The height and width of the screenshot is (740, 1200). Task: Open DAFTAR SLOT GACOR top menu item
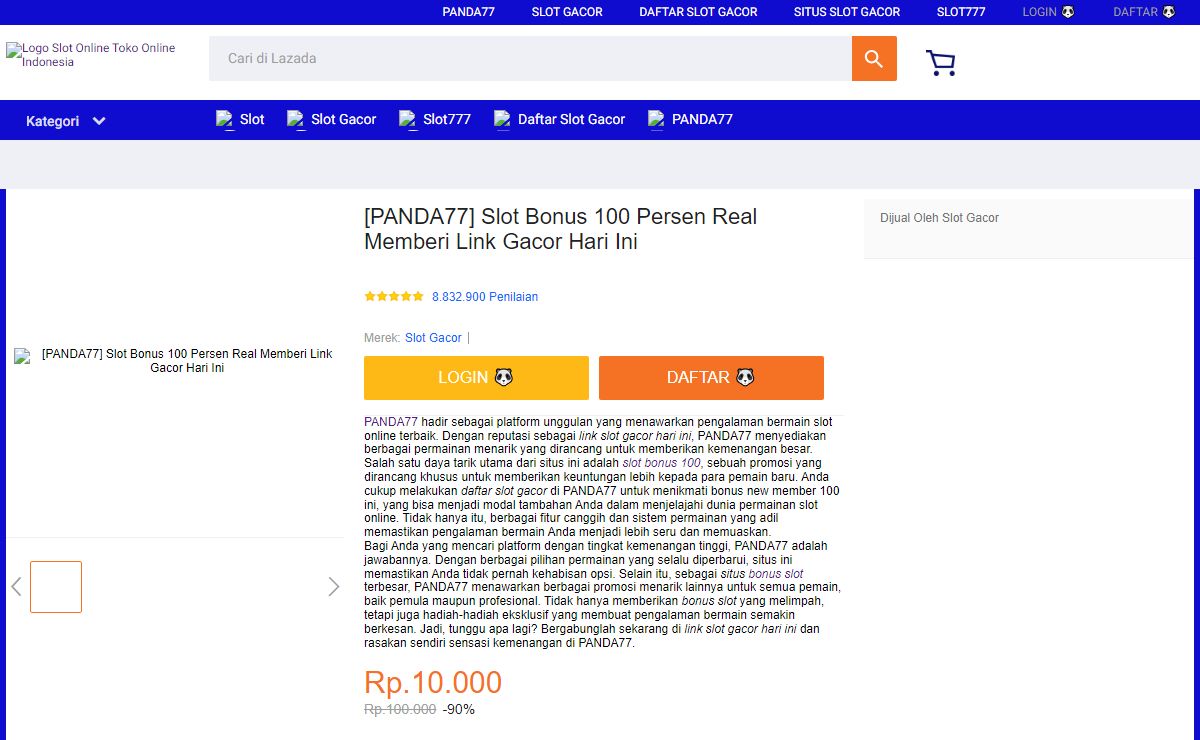[698, 12]
